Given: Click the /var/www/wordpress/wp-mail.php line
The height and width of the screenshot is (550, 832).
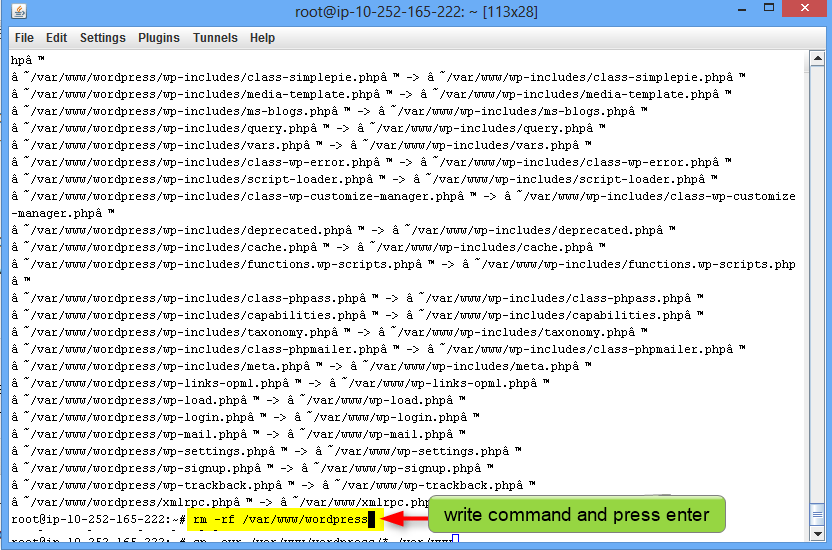Looking at the screenshot, I should (x=238, y=434).
